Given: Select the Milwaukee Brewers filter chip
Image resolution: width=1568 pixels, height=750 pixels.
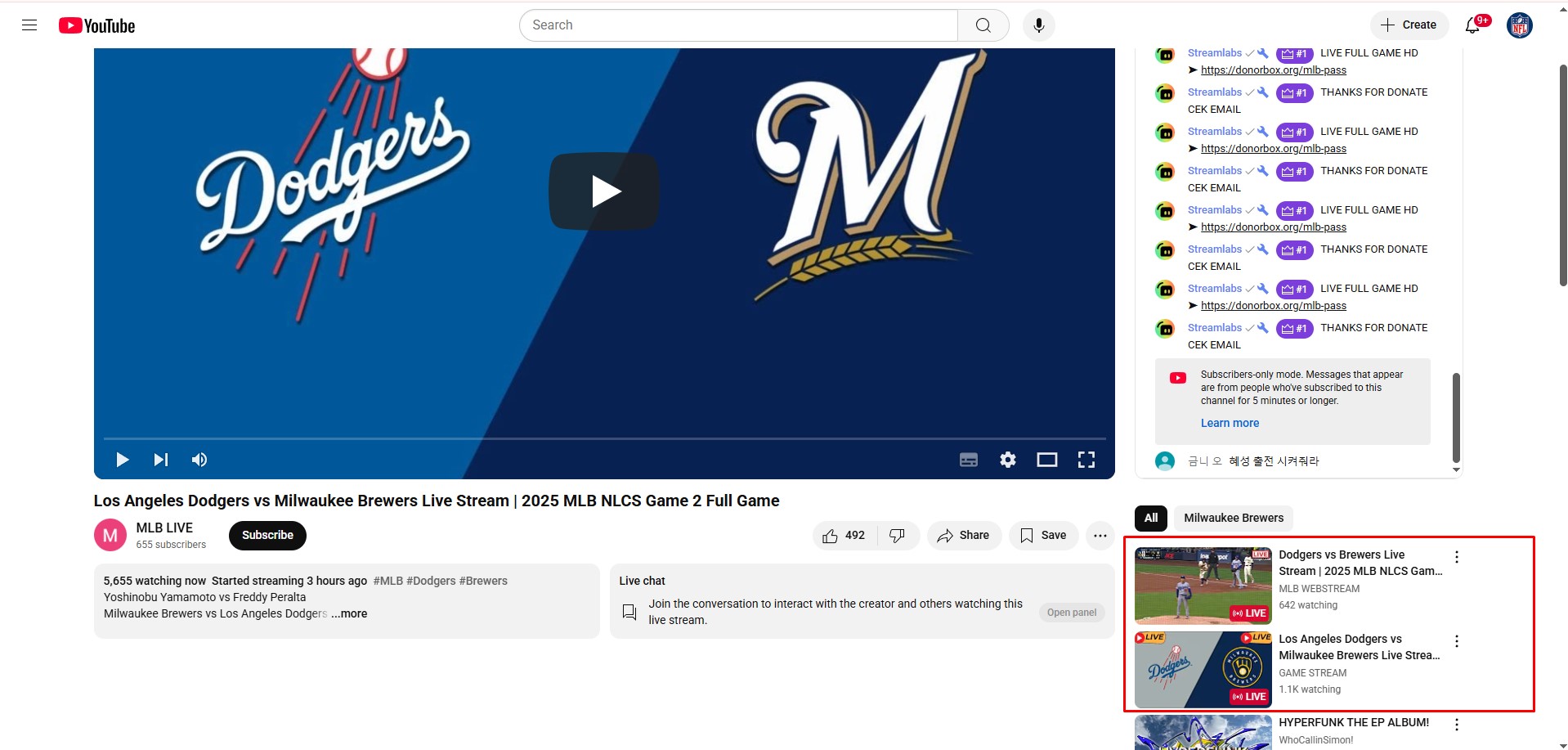Looking at the screenshot, I should click(1234, 518).
